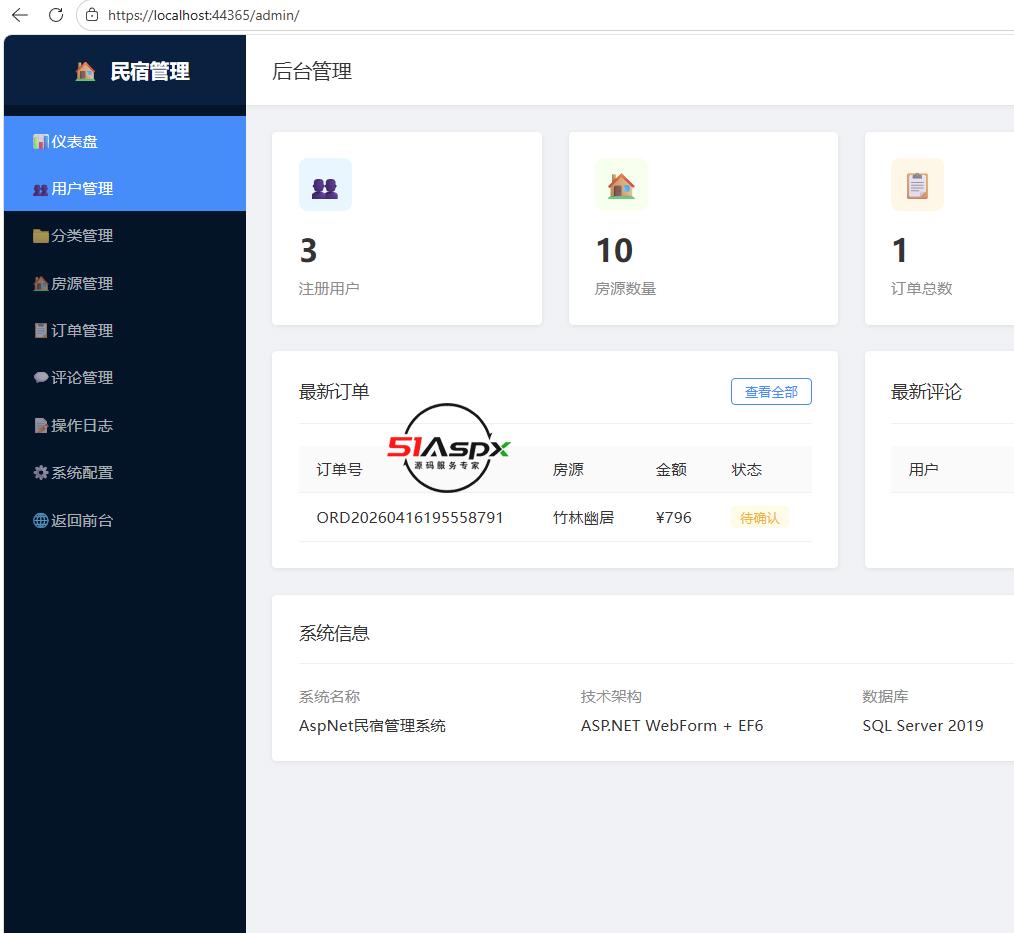Click the 订单管理 clipboard icon in the sidebar
The width and height of the screenshot is (1014, 933).
coord(41,330)
